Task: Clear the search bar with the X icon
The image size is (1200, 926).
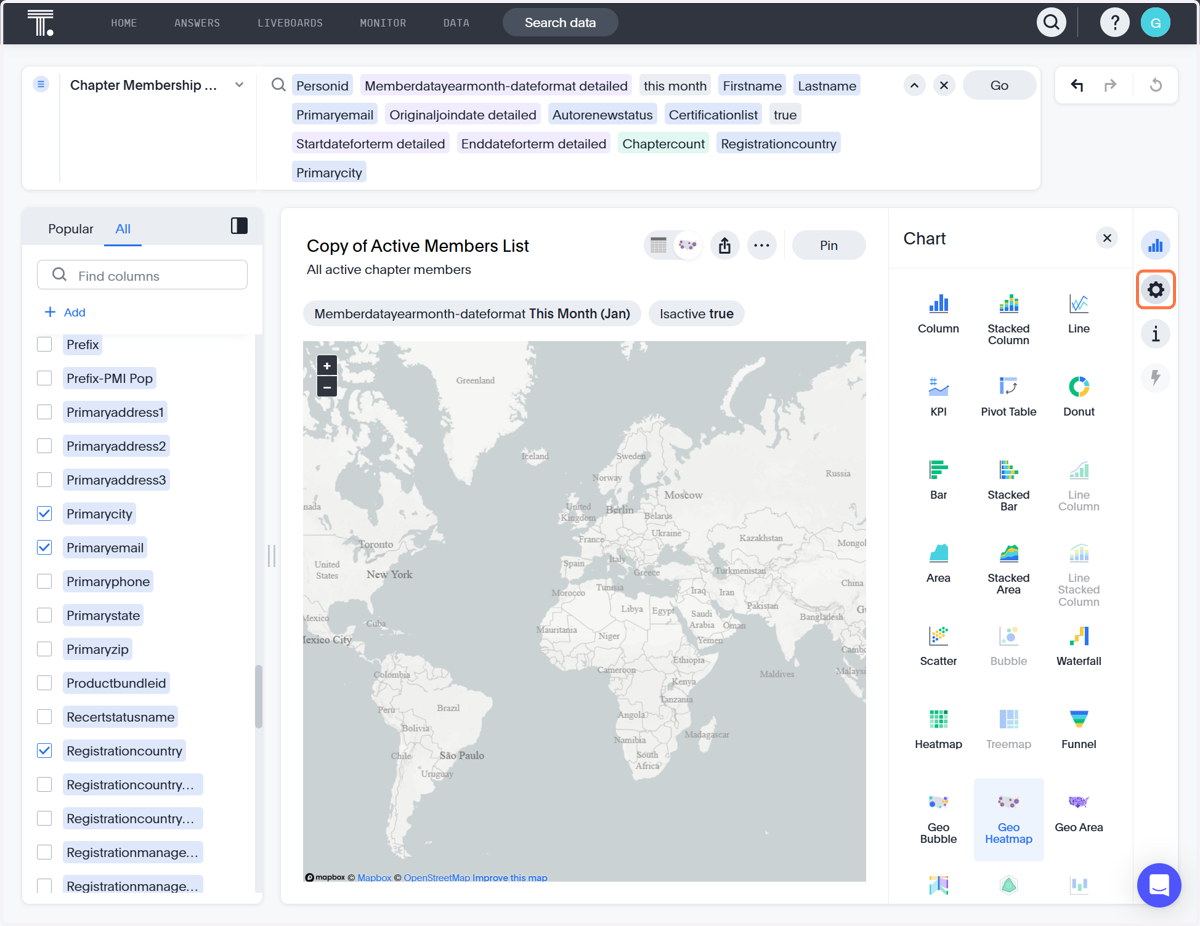Action: (x=943, y=85)
